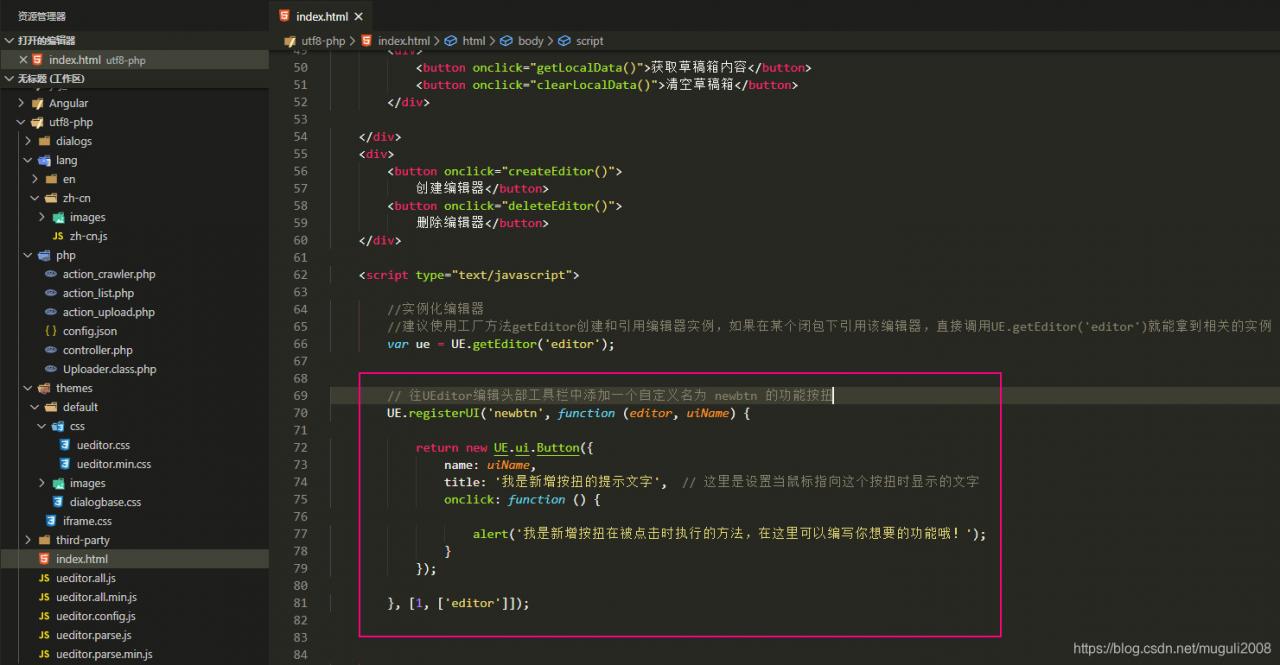Collapse the default folder chevron
The image size is (1280, 665).
click(x=36, y=407)
